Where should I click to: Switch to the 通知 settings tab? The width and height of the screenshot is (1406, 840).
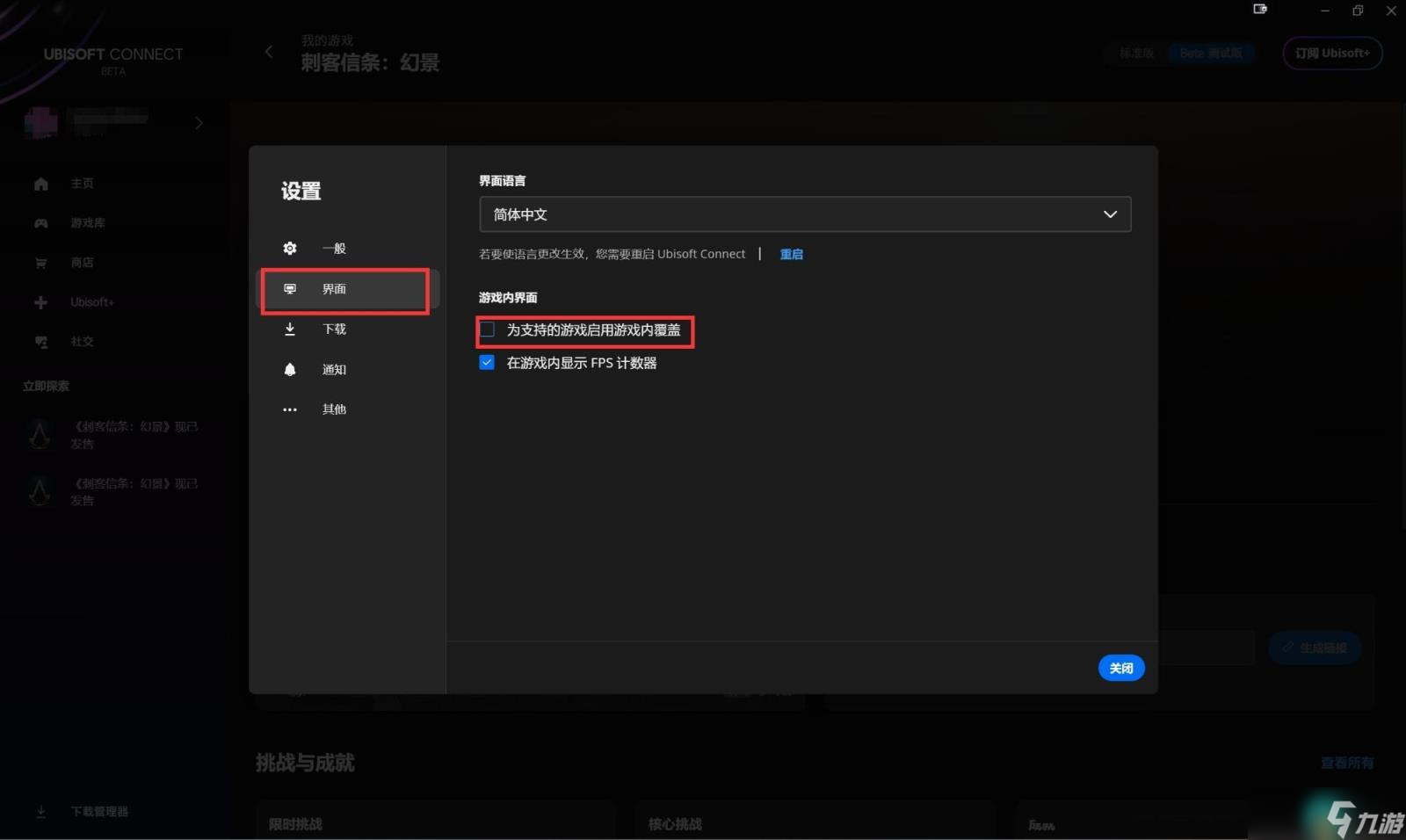click(347, 369)
